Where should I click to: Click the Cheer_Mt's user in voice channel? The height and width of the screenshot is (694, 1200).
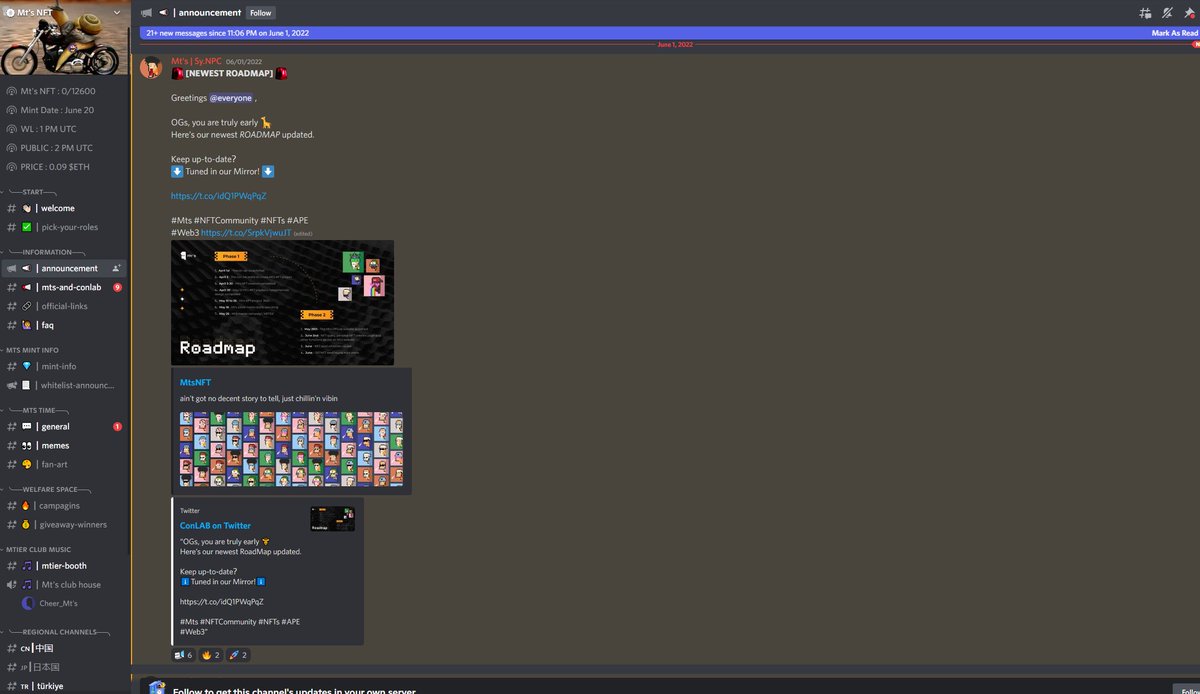[58, 603]
